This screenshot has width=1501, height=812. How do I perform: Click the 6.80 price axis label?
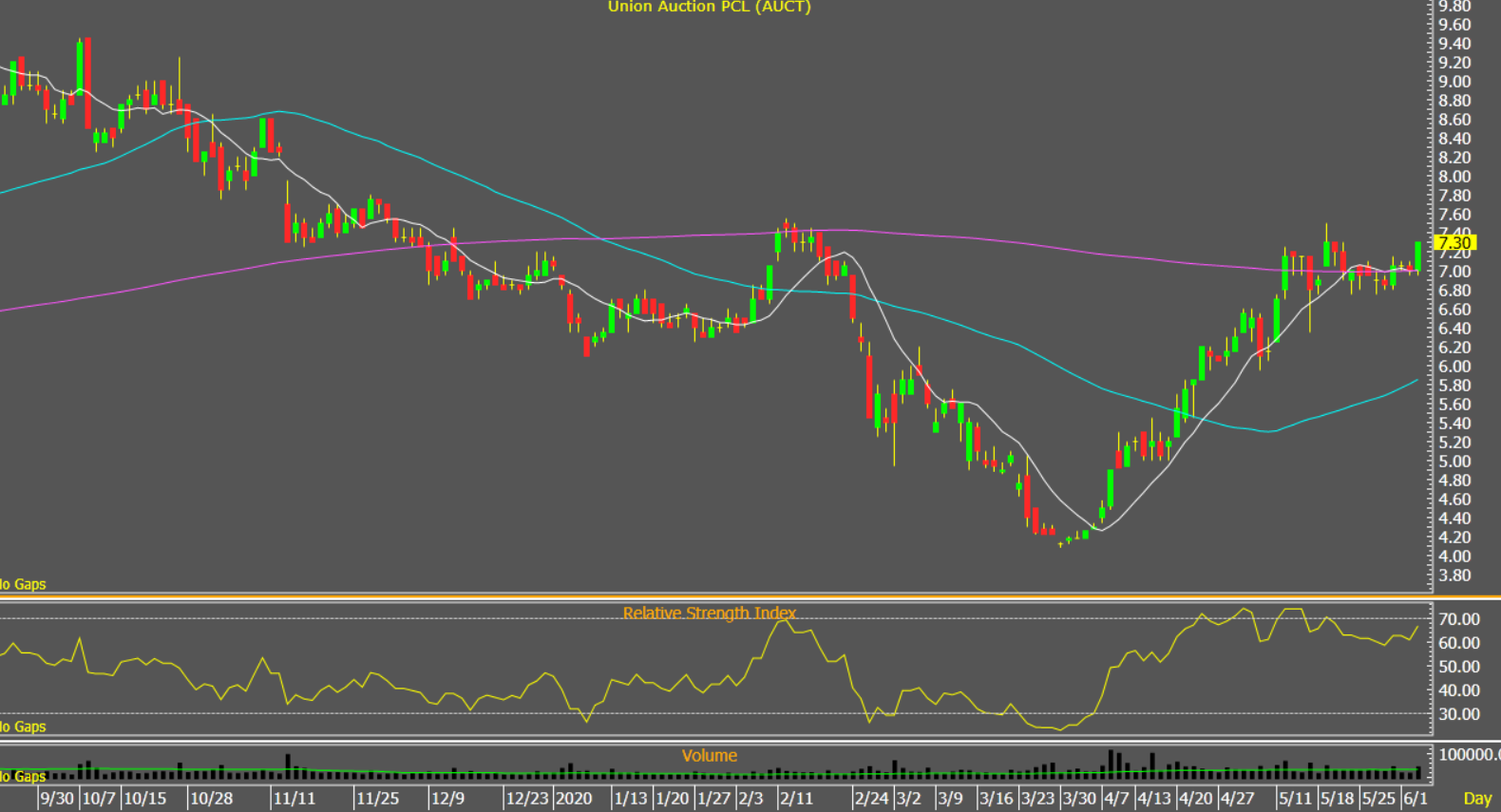[1454, 291]
